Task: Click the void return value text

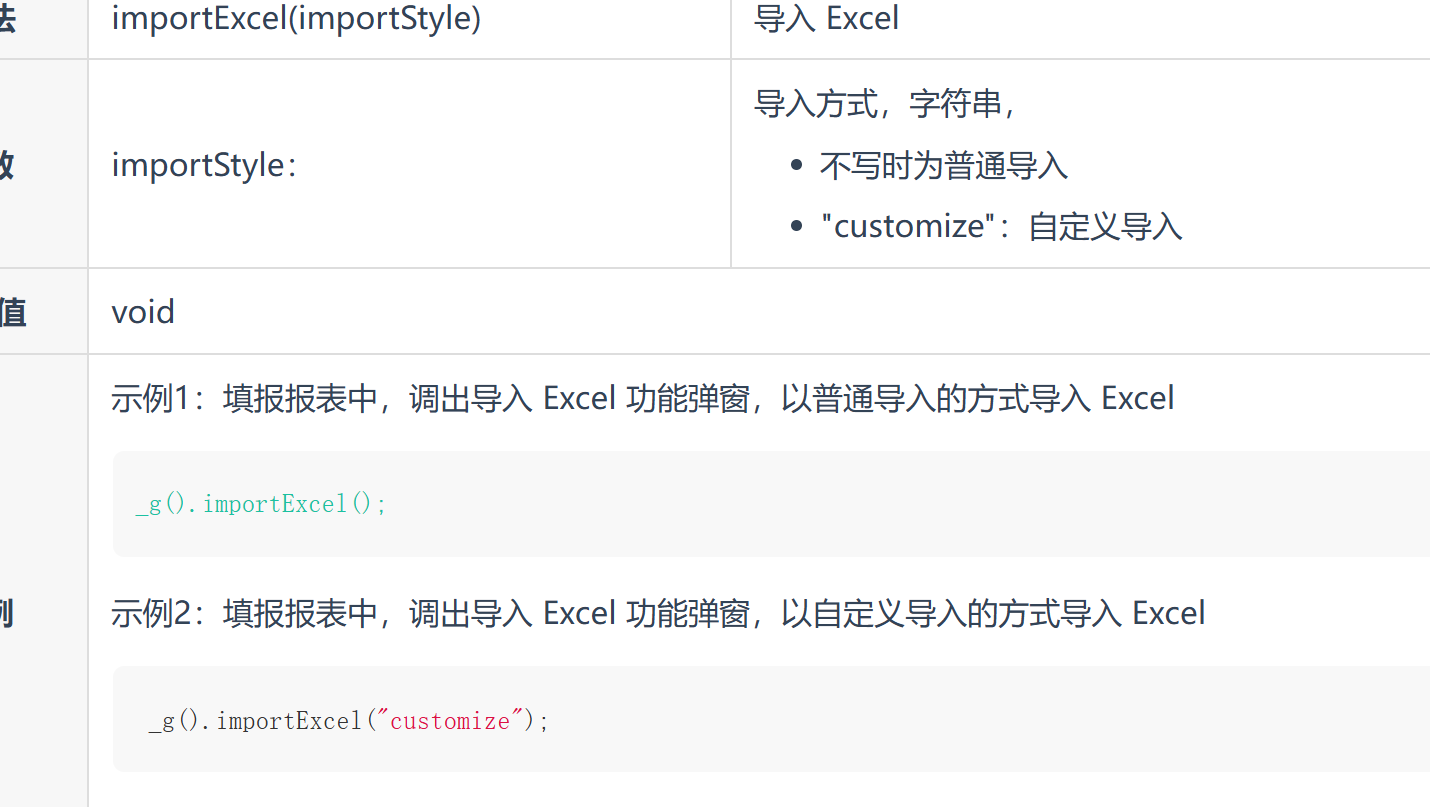Action: tap(143, 312)
